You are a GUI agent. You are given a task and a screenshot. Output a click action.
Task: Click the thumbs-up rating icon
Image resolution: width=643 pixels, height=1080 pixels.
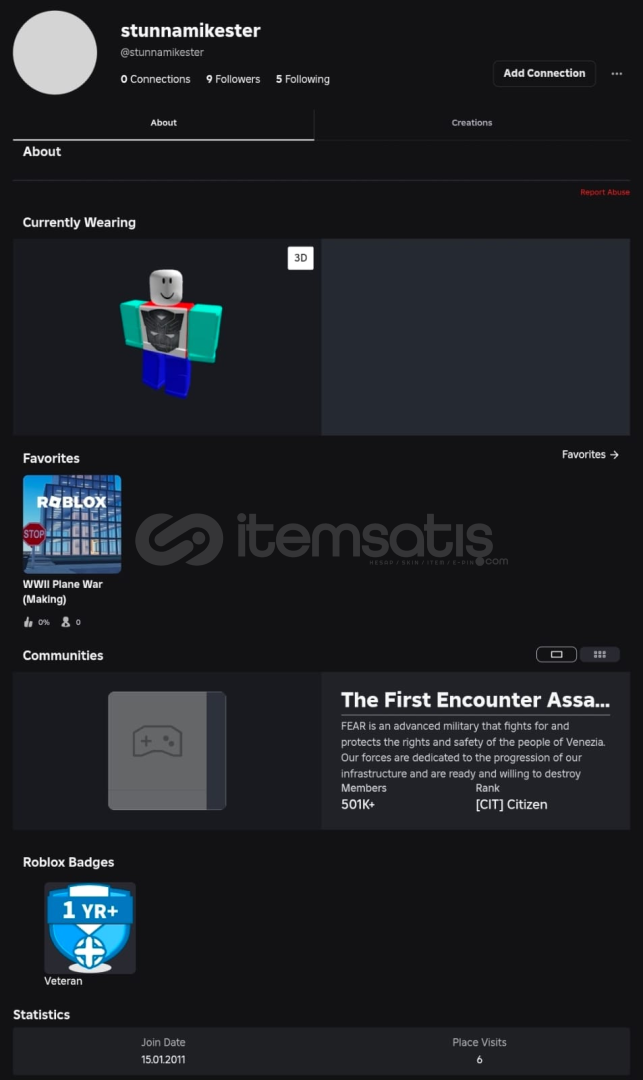(28, 622)
